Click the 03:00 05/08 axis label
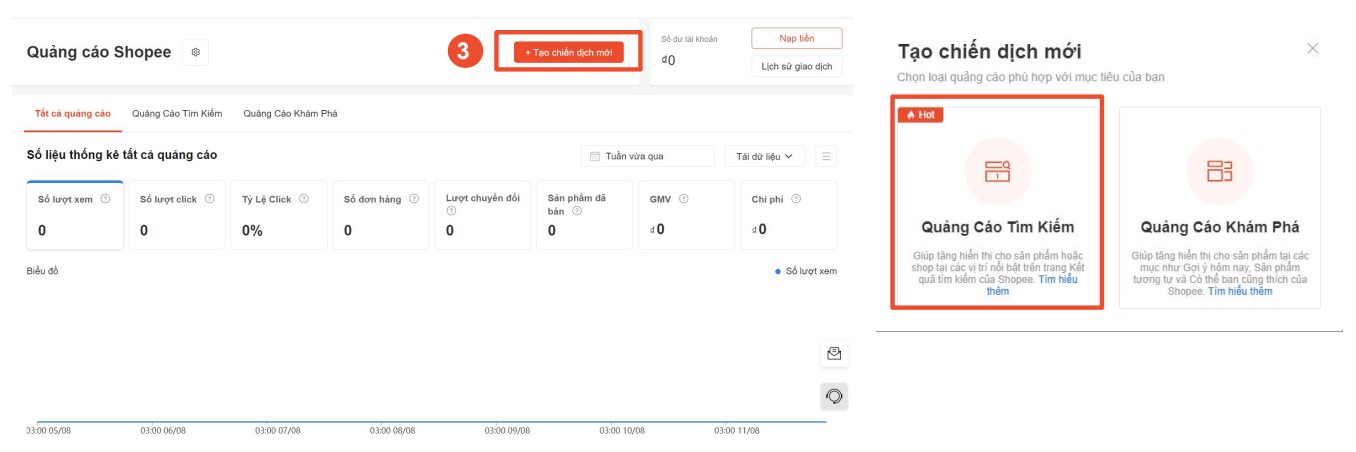1356x452 pixels. tap(49, 431)
